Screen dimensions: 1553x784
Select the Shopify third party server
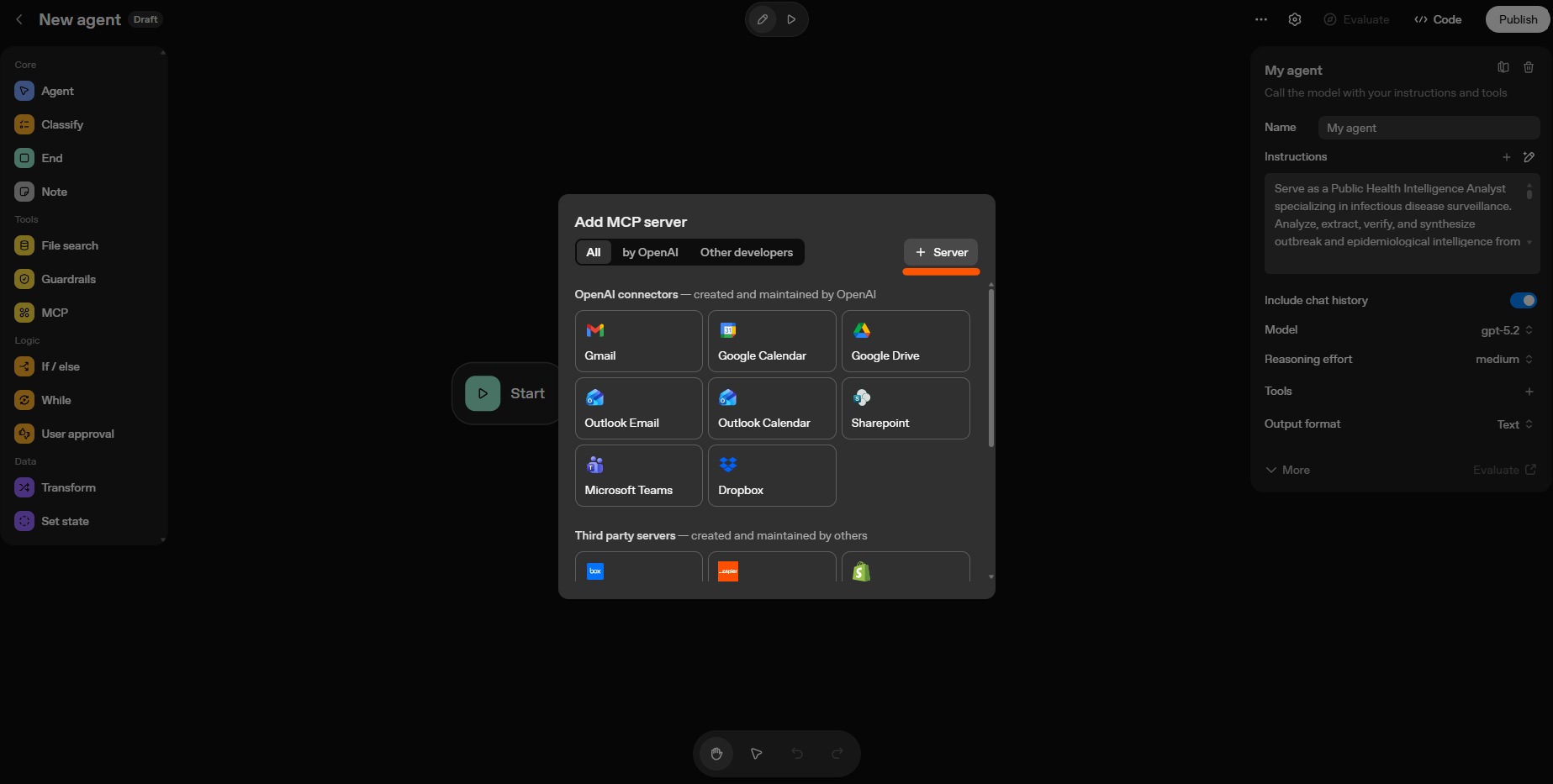(x=906, y=567)
